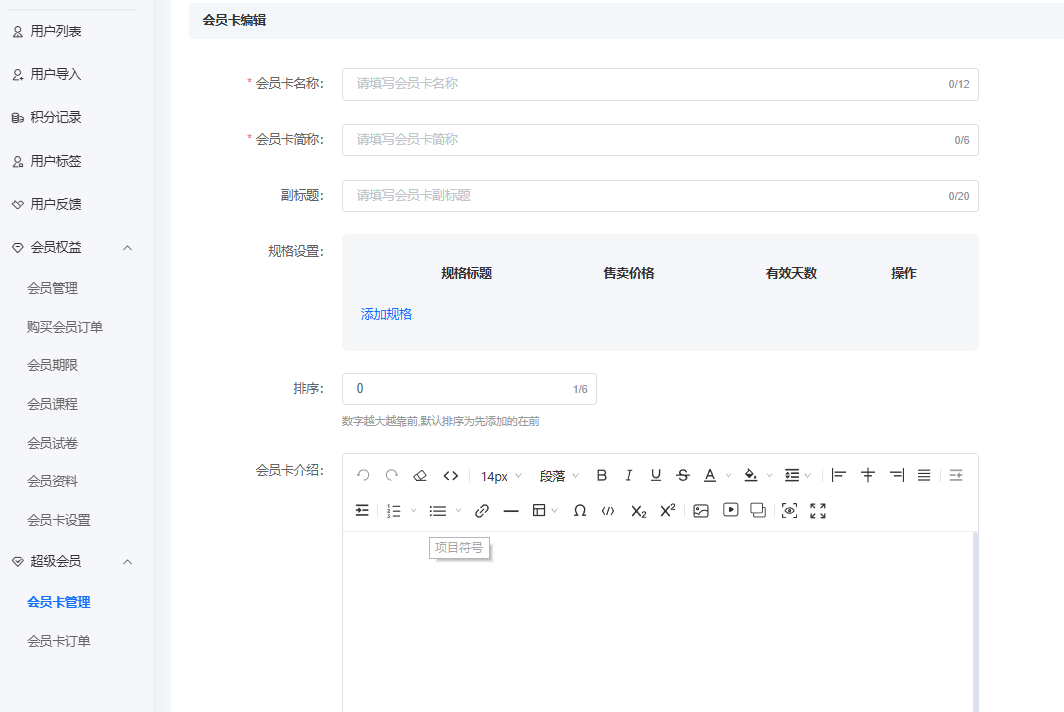Collapse the 会员权益 sidebar section
This screenshot has height=712, width=1064.
click(127, 247)
